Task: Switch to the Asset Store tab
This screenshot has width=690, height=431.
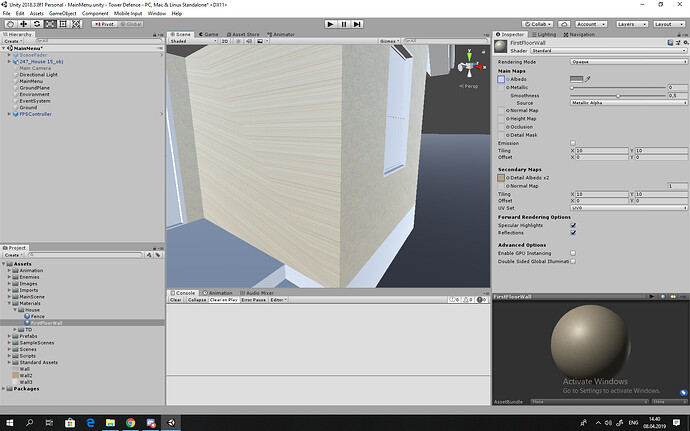Action: [x=243, y=34]
